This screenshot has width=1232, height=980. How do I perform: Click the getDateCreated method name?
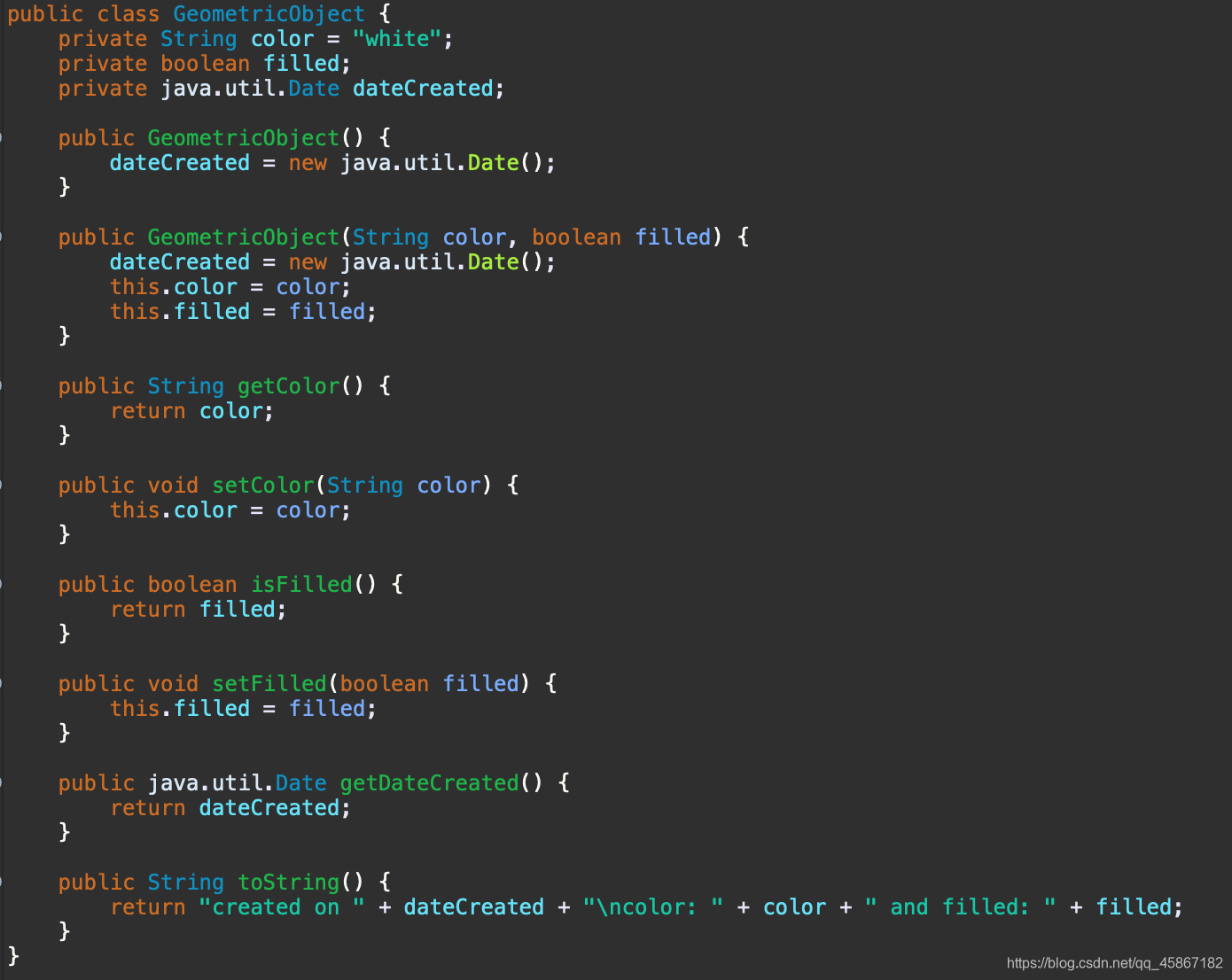[429, 783]
